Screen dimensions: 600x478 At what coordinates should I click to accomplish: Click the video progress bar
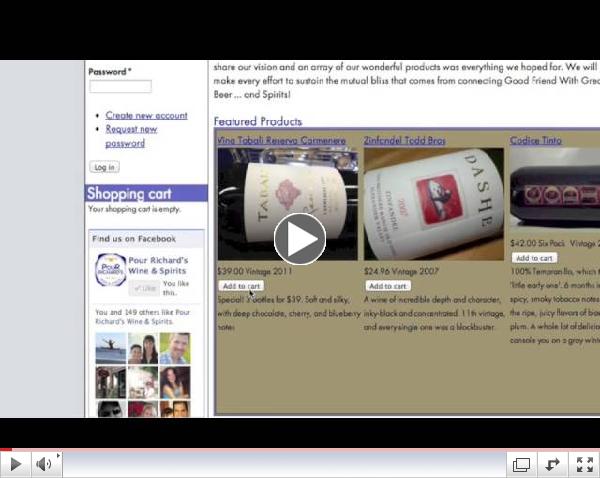pos(300,449)
